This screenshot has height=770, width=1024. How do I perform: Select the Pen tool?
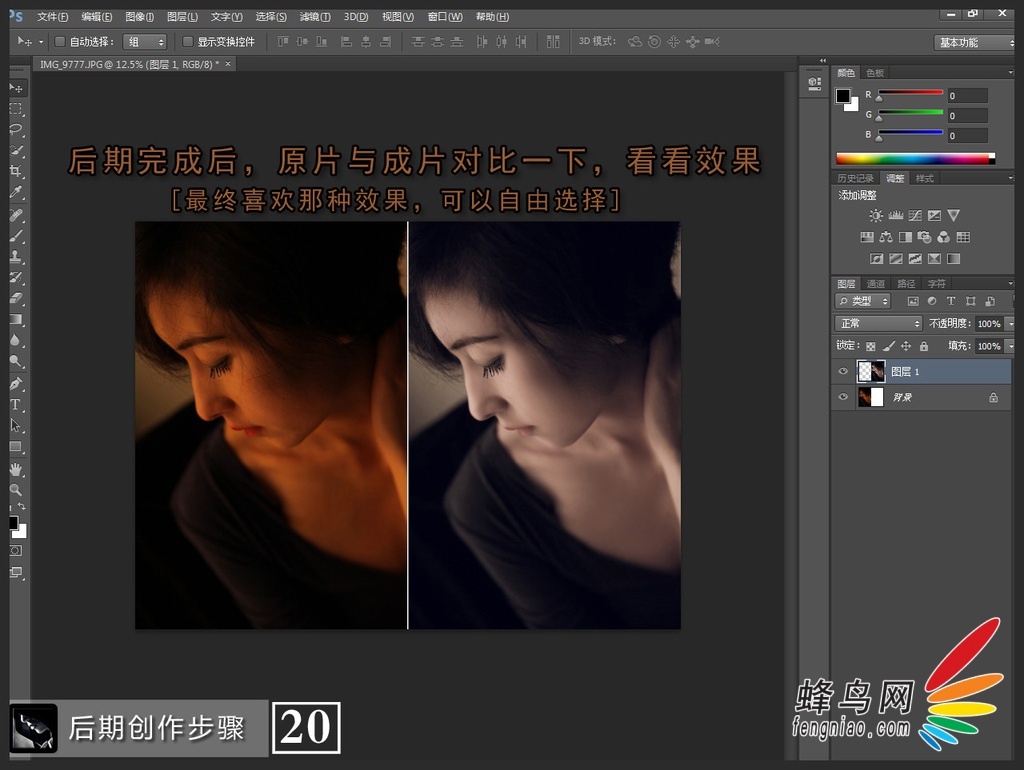click(x=16, y=383)
